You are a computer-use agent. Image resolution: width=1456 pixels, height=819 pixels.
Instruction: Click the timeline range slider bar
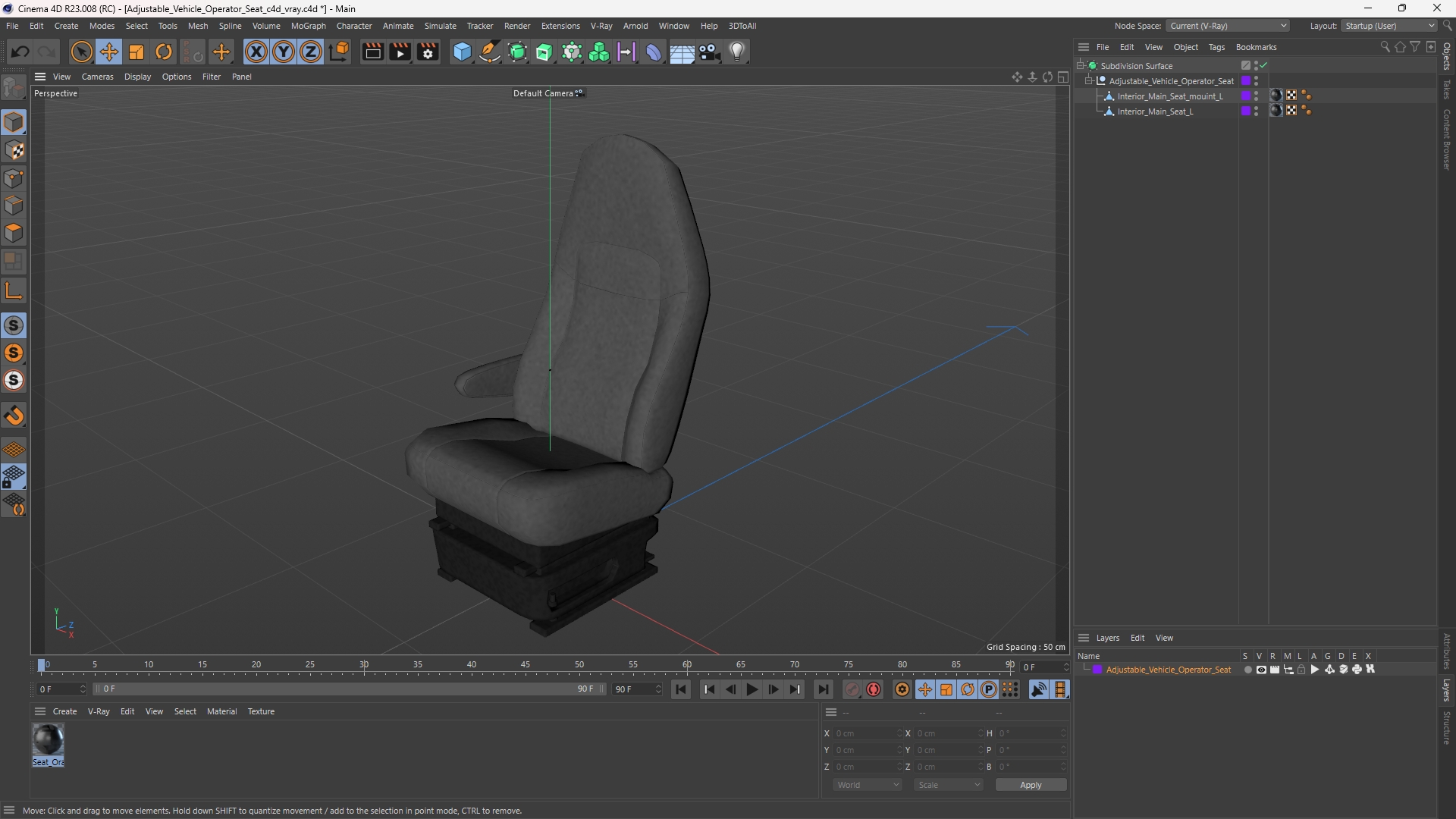click(x=349, y=689)
